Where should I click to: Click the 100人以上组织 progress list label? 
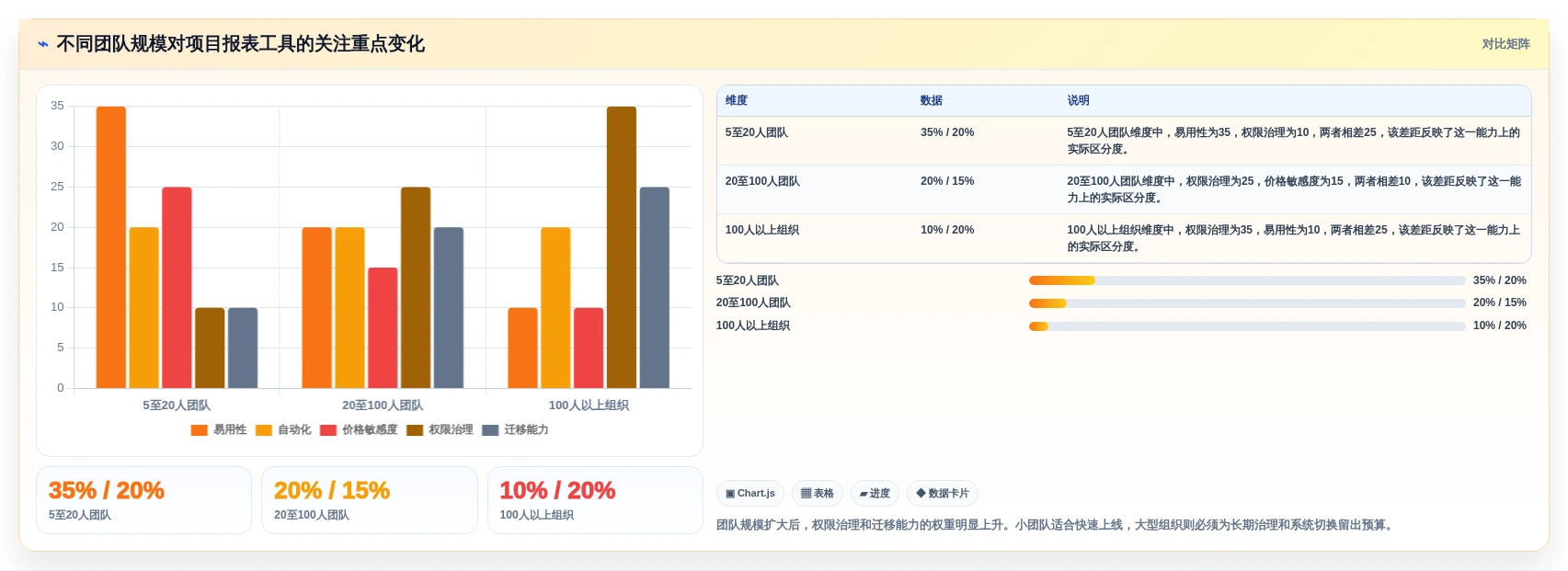click(753, 326)
